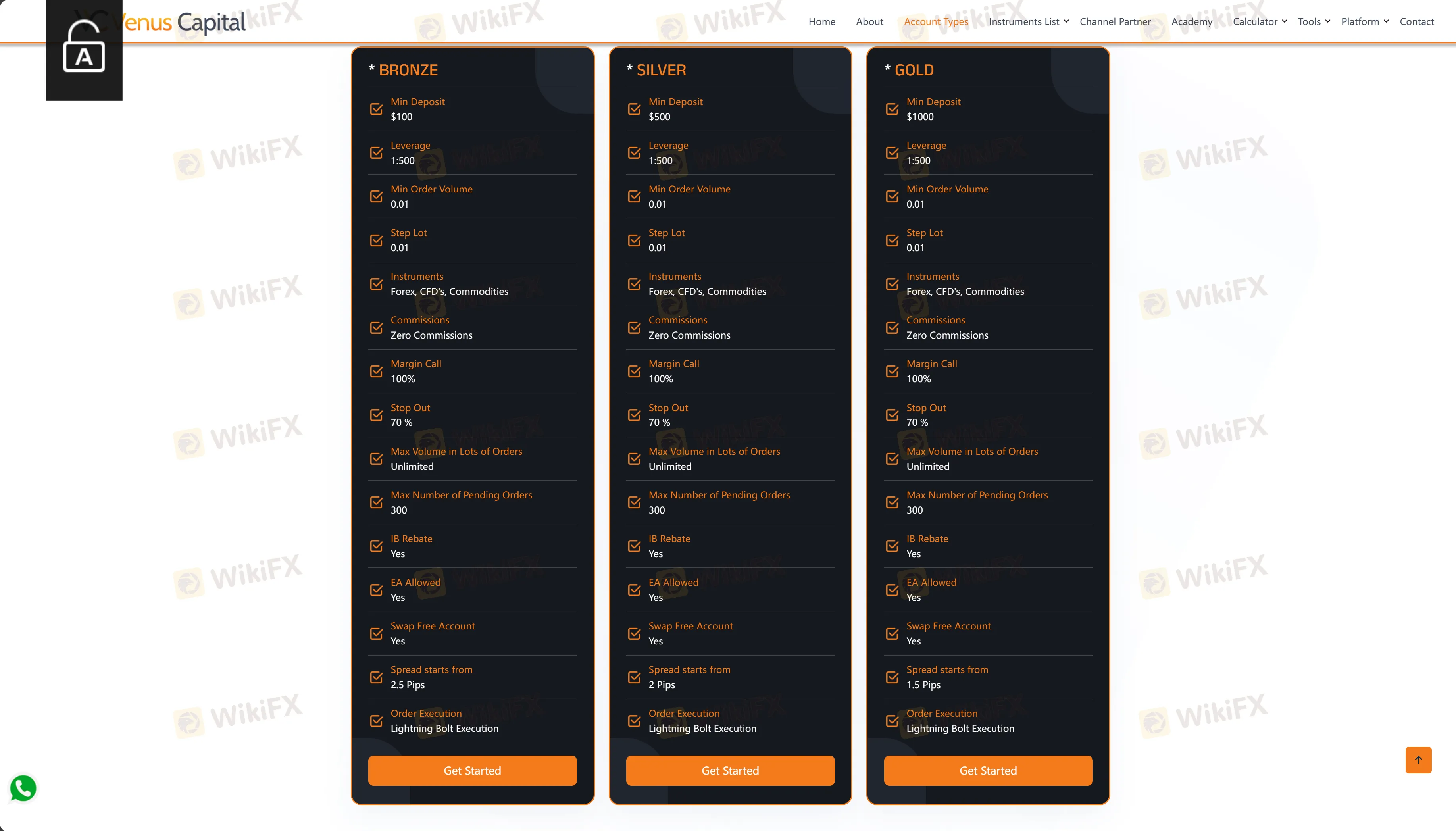Toggle the IB Rebate checkbox on Gold
Image resolution: width=1456 pixels, height=831 pixels.
[893, 546]
